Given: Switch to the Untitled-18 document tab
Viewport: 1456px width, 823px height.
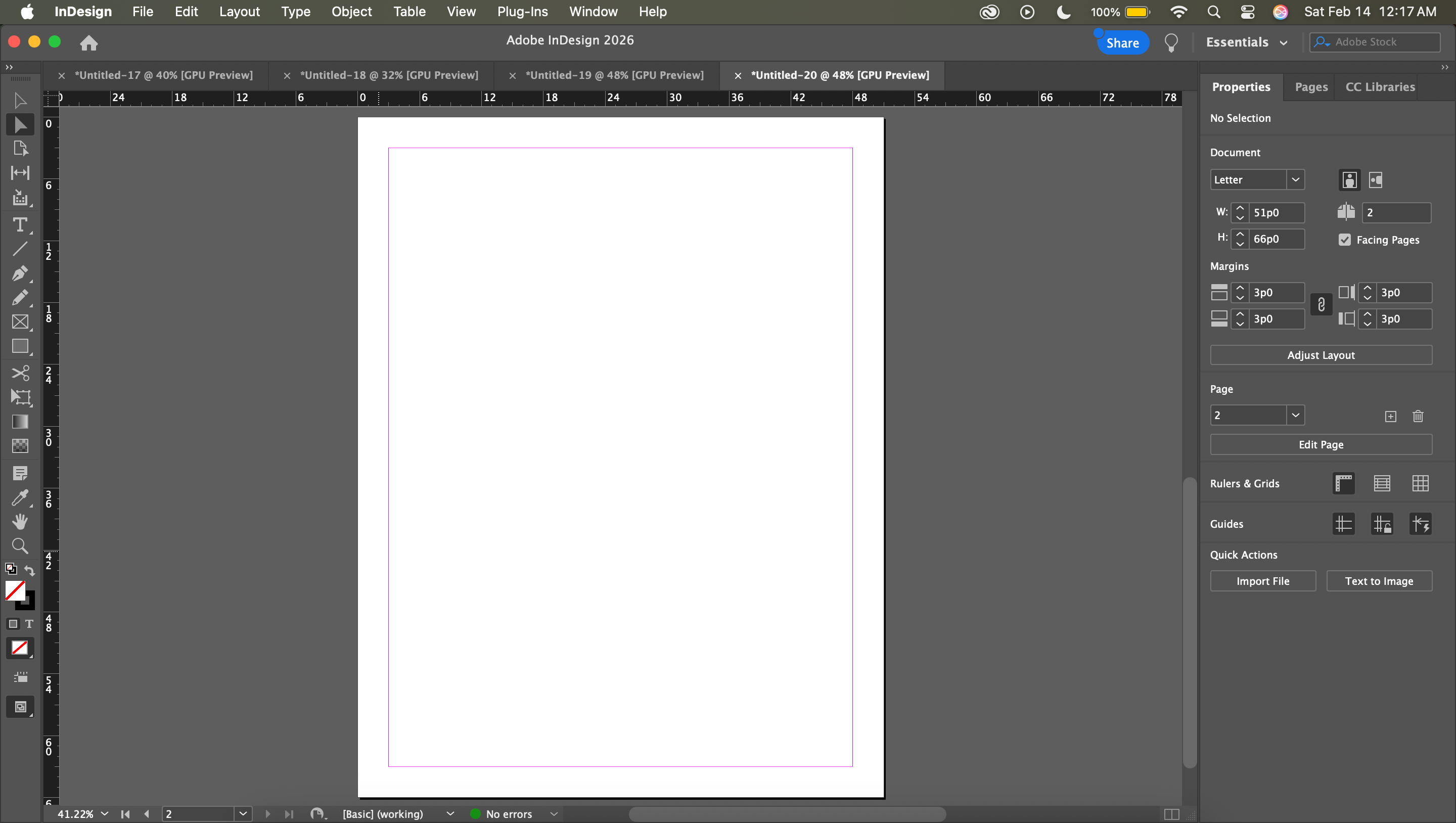Looking at the screenshot, I should point(388,75).
